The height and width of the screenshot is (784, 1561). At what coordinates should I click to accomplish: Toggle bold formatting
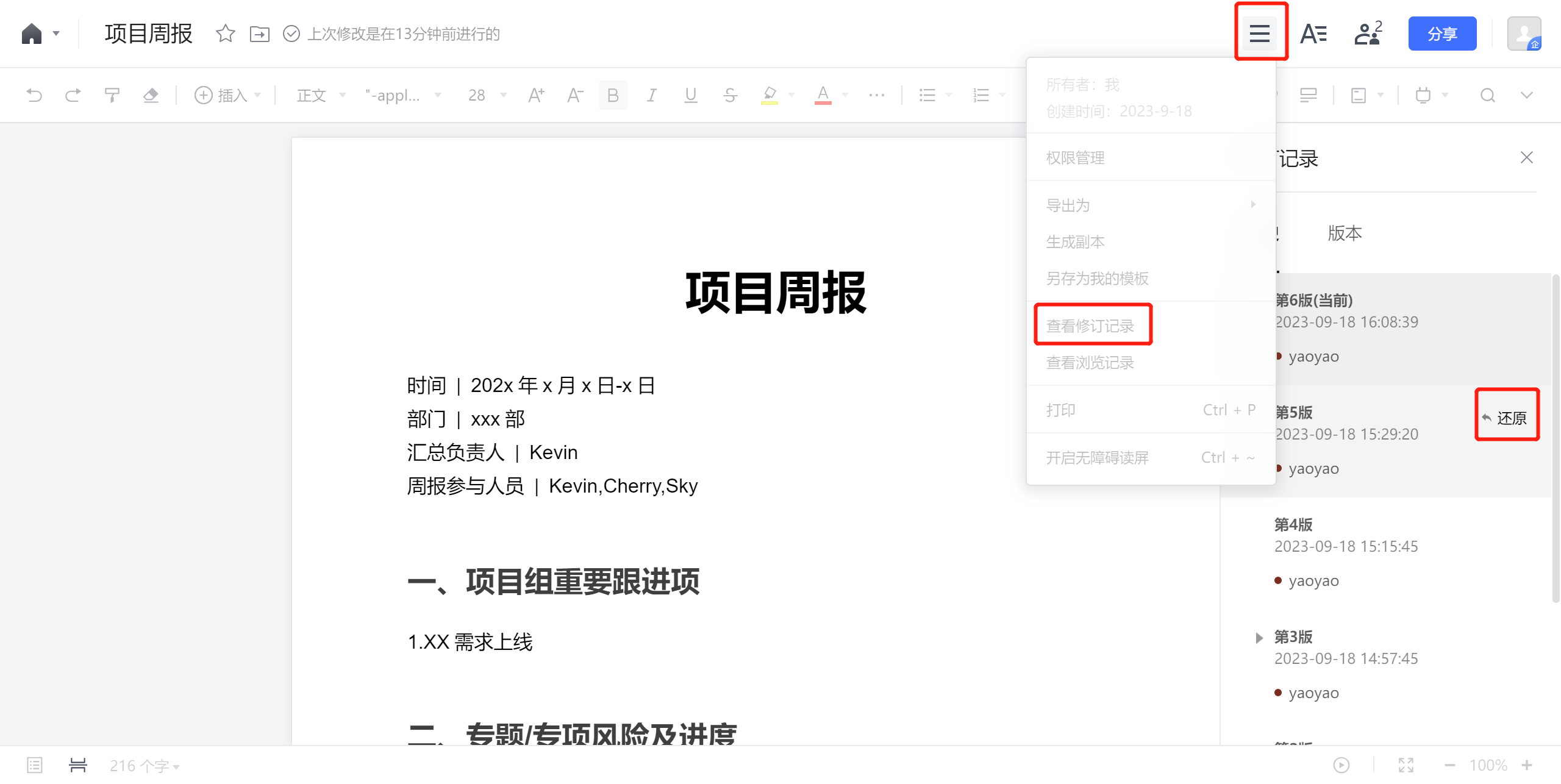[x=613, y=95]
